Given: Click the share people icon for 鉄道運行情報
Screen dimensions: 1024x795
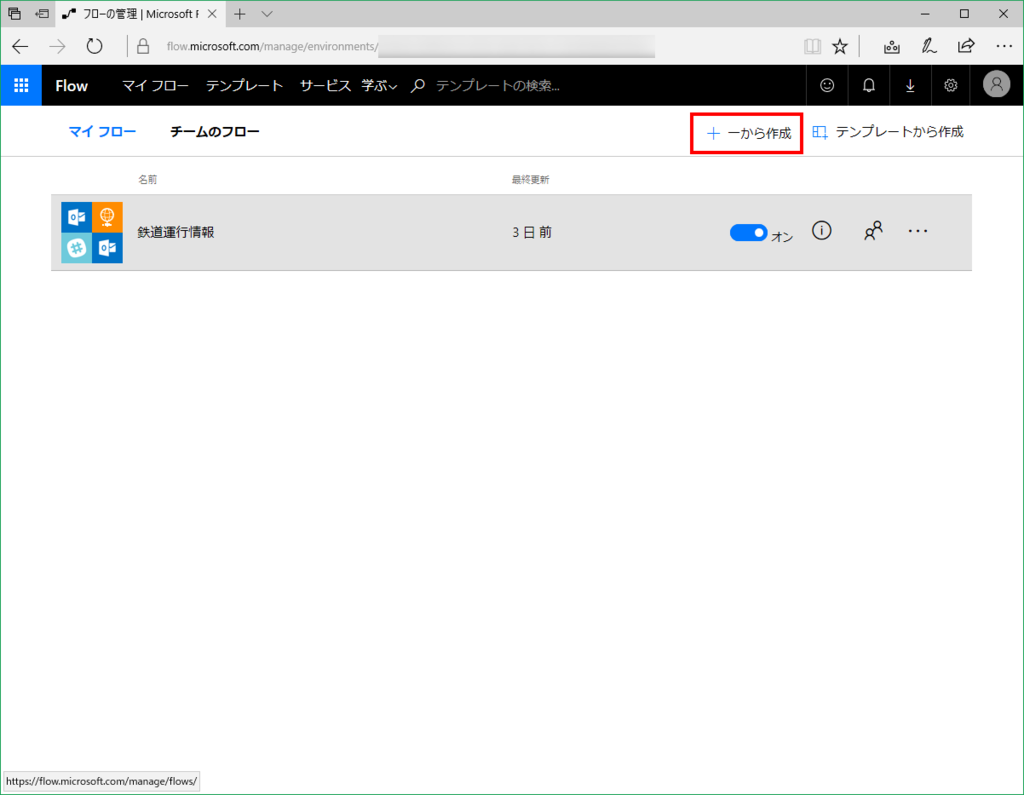Looking at the screenshot, I should point(873,231).
